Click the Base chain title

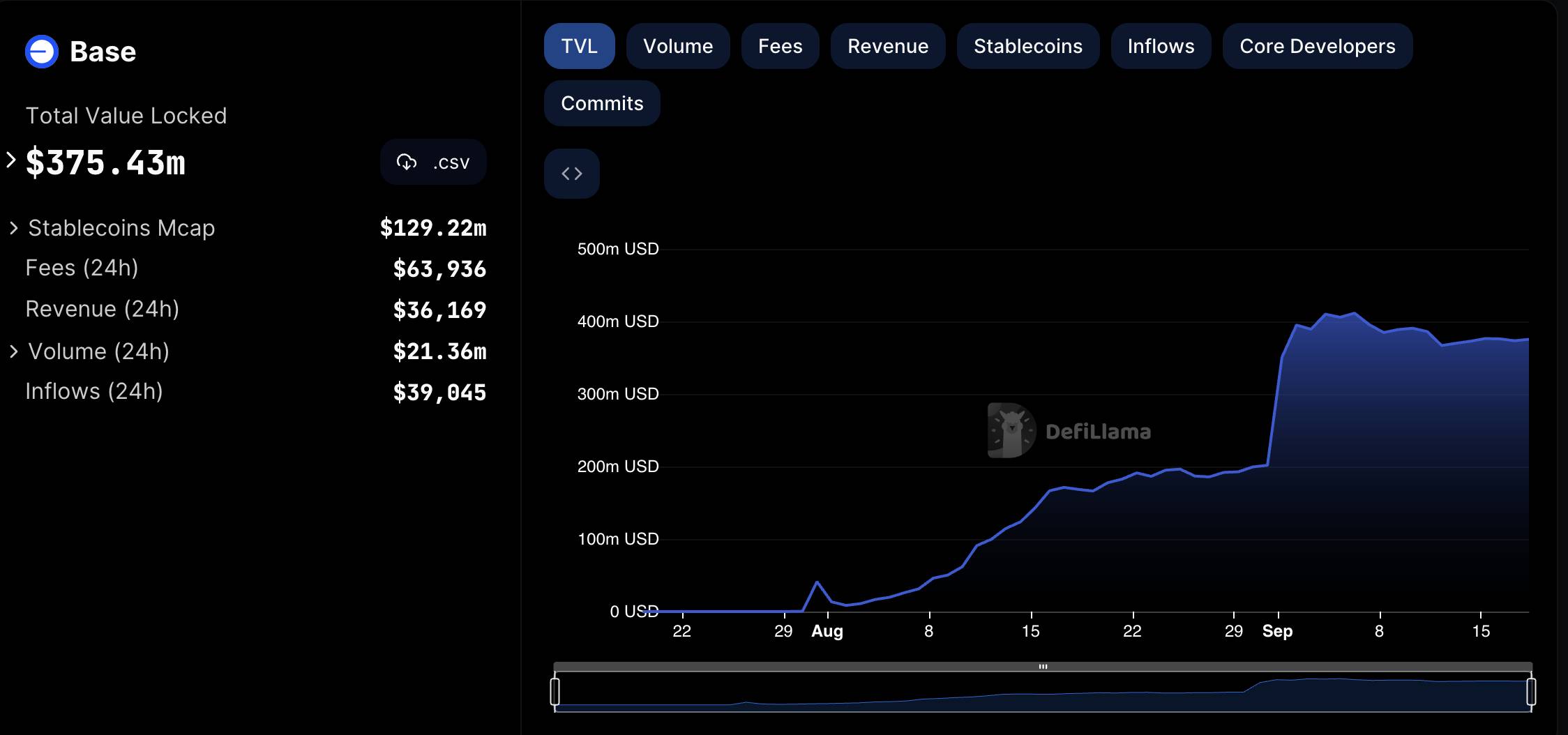[x=103, y=52]
